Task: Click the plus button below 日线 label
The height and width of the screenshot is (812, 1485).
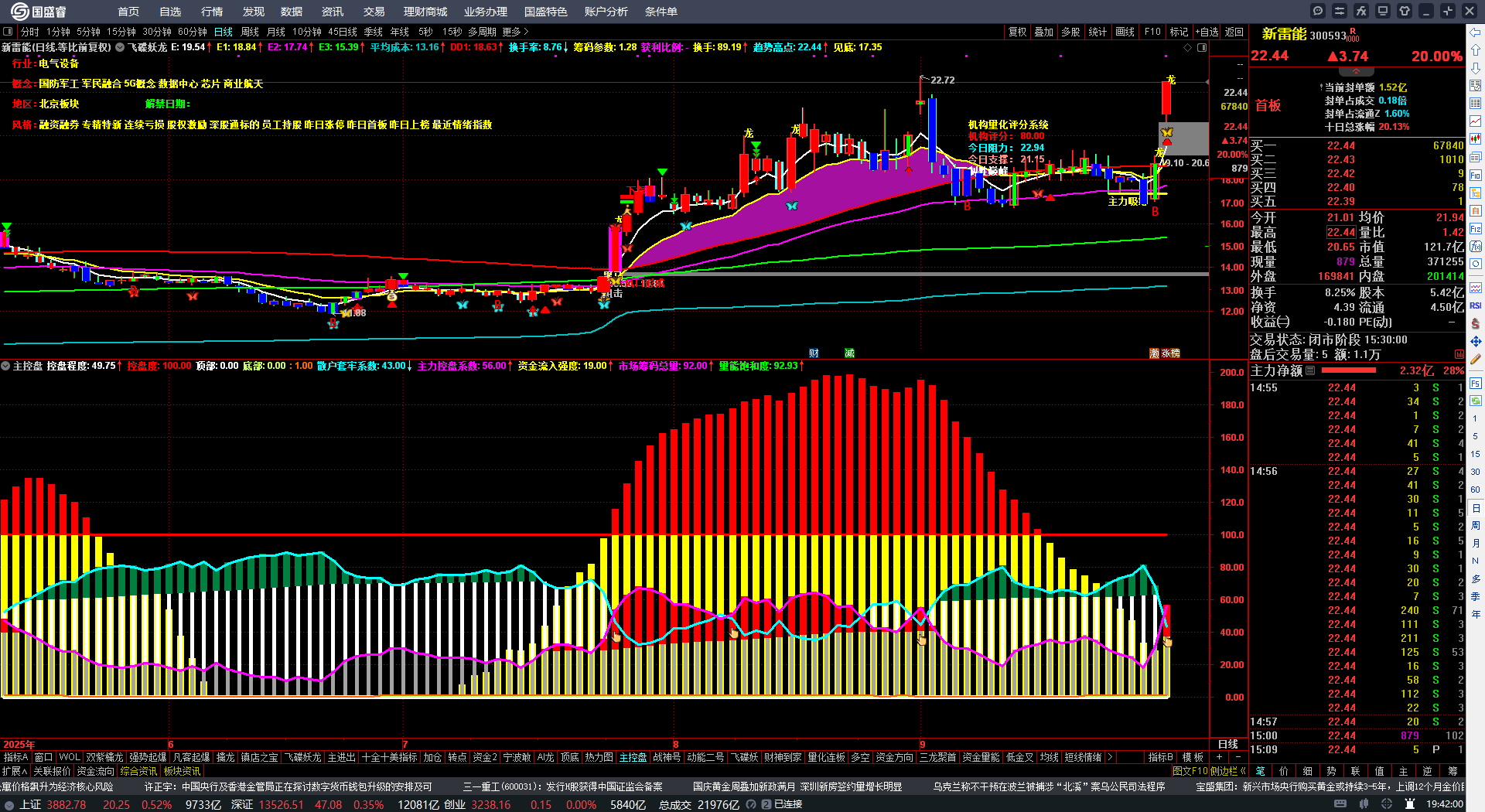Action: point(1219,757)
